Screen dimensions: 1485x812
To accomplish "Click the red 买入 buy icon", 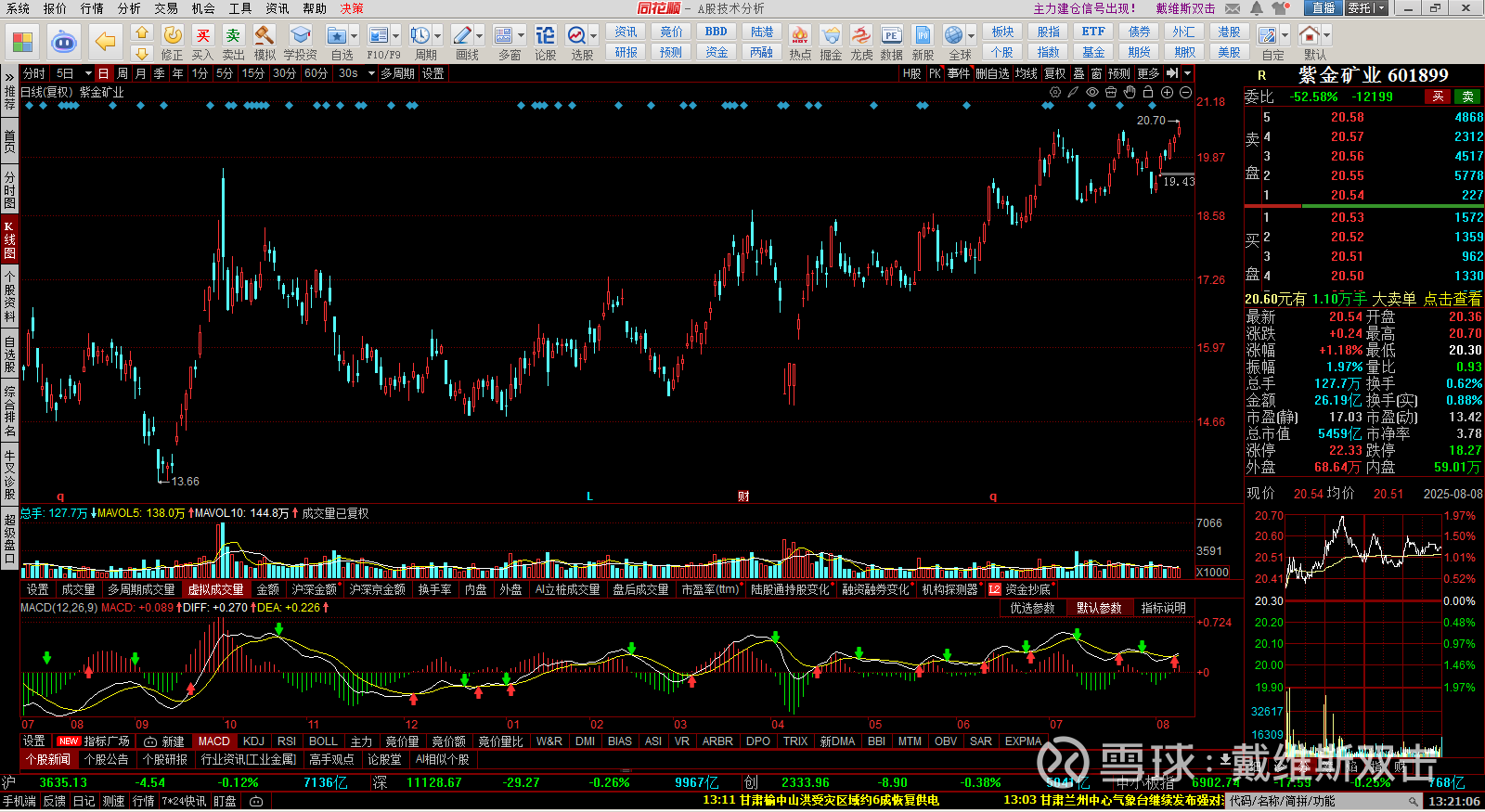I will pyautogui.click(x=202, y=35).
